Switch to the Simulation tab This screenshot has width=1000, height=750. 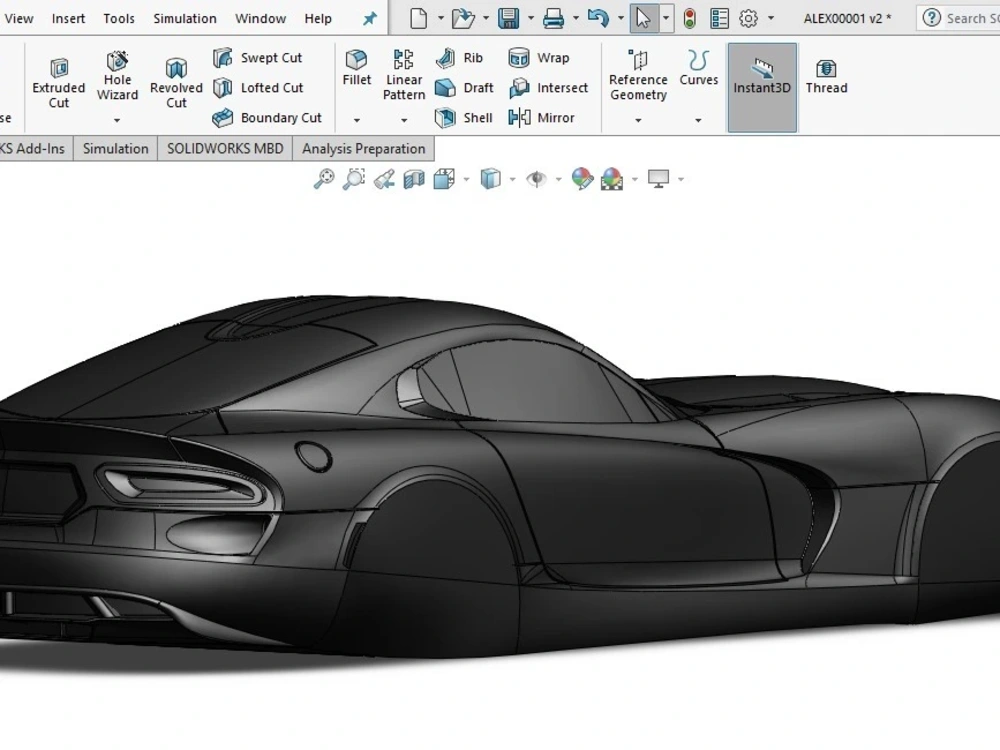click(114, 148)
